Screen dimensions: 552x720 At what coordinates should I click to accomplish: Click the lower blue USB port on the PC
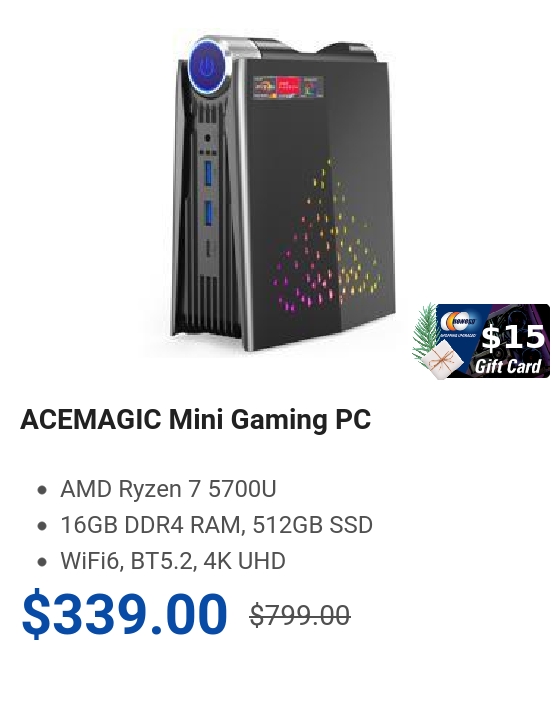(208, 214)
